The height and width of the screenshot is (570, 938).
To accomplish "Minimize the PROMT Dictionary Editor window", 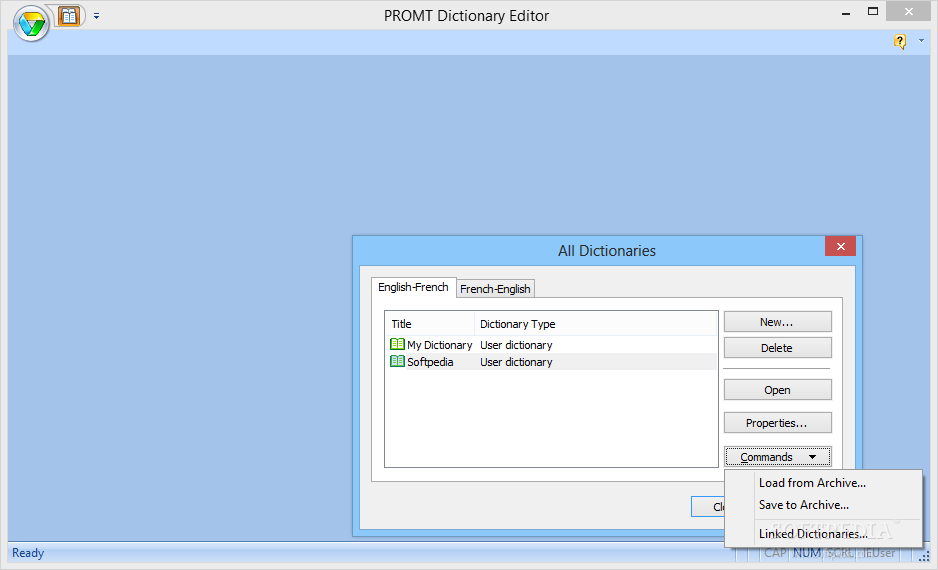I will coord(846,13).
